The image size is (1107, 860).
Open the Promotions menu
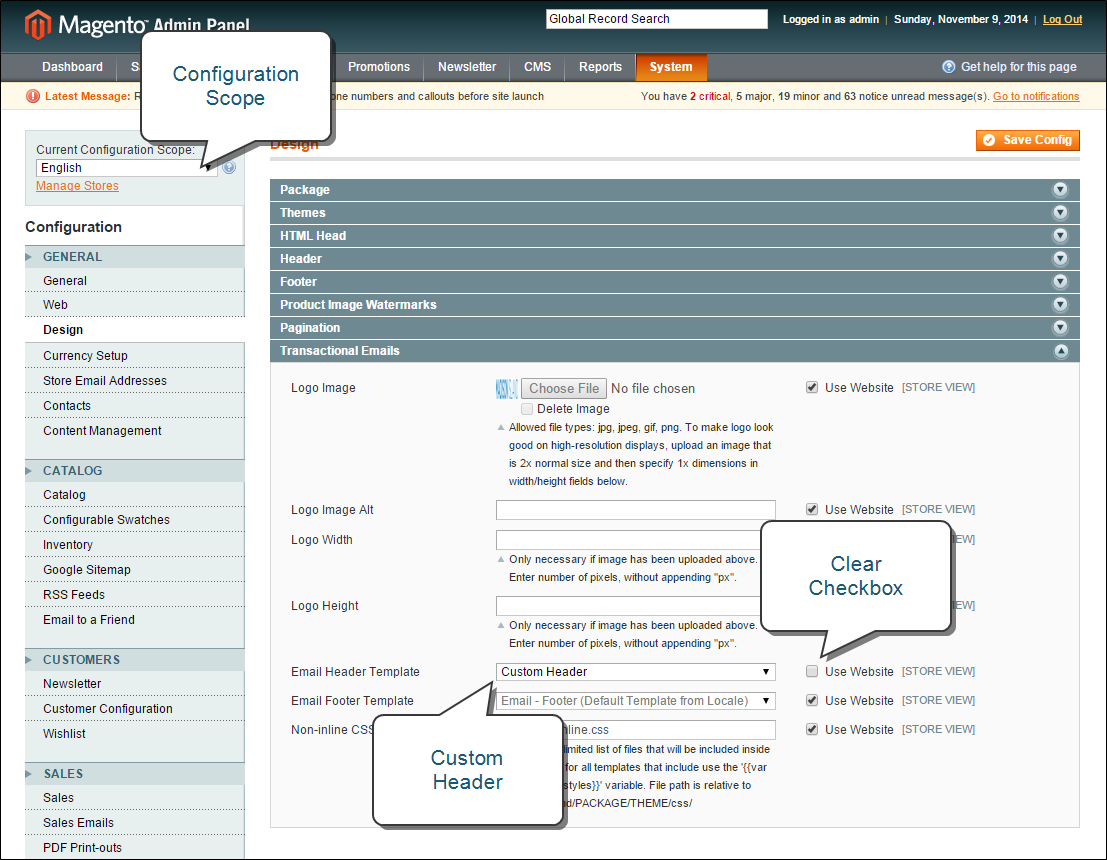[x=378, y=66]
